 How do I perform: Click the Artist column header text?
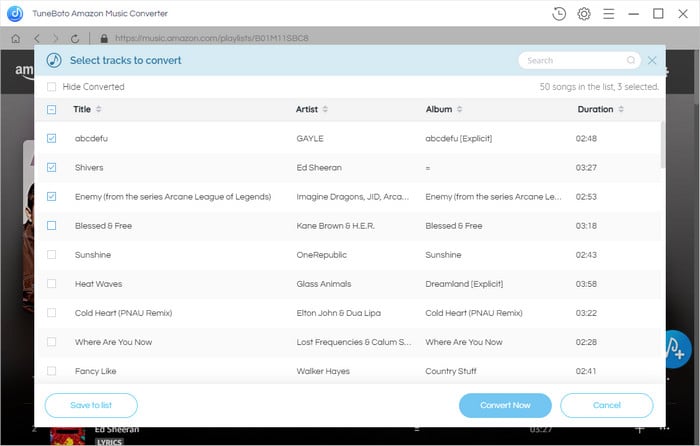pos(307,109)
